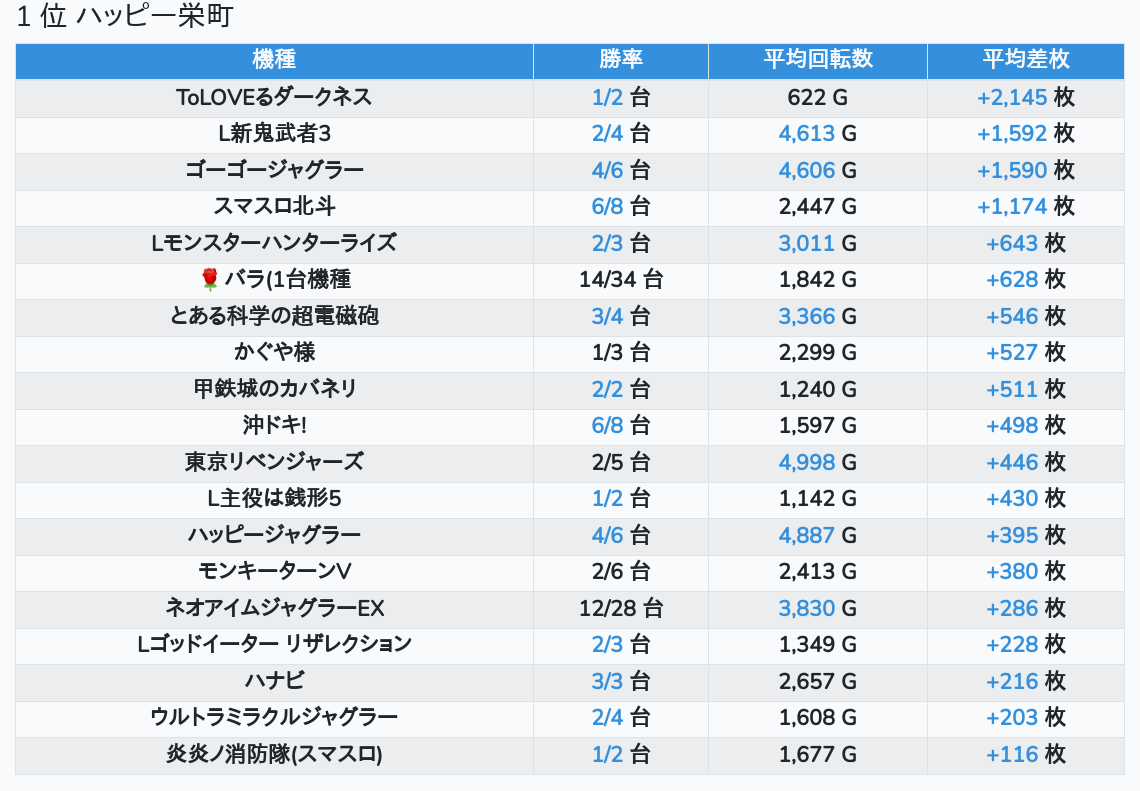Select the ゴーゴージャグラー machine name

[274, 170]
